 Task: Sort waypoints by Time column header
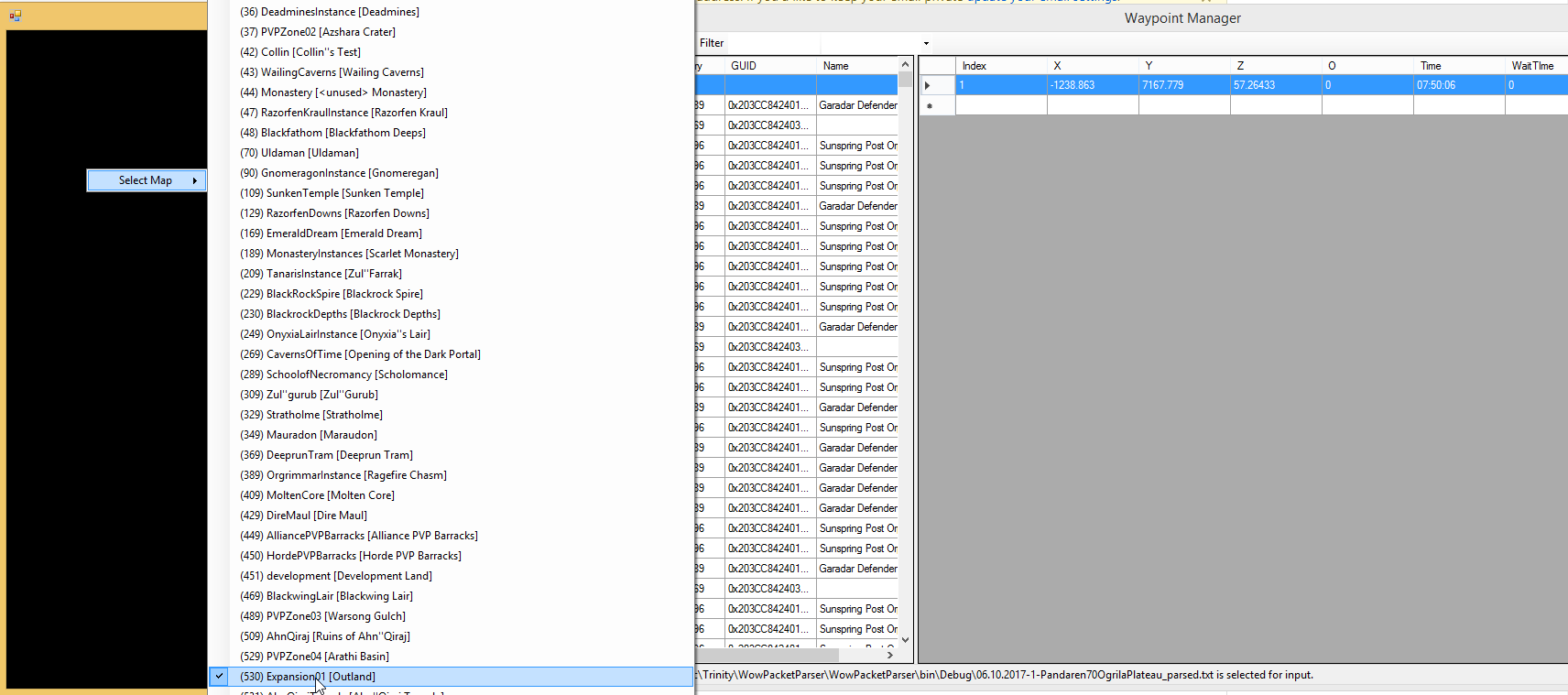click(1459, 66)
